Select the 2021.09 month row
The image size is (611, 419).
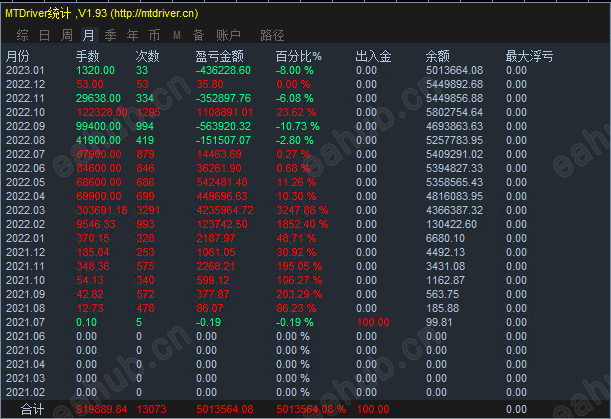point(306,294)
